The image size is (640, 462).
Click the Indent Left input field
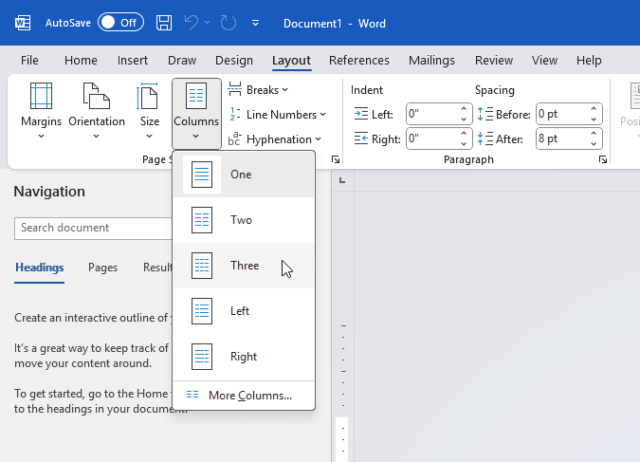coord(433,114)
